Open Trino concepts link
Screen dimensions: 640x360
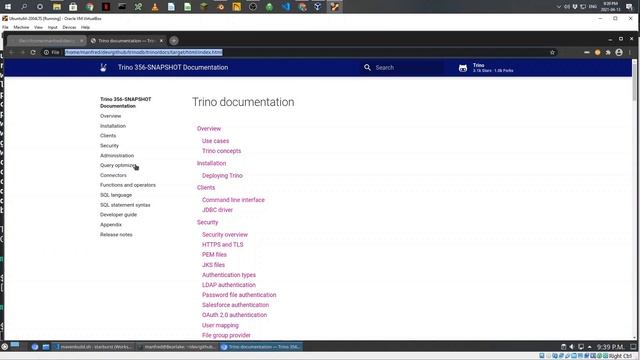point(222,151)
